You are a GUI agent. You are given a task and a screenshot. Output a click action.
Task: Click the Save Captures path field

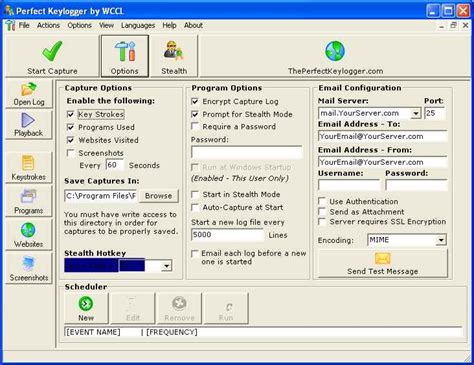click(x=101, y=196)
